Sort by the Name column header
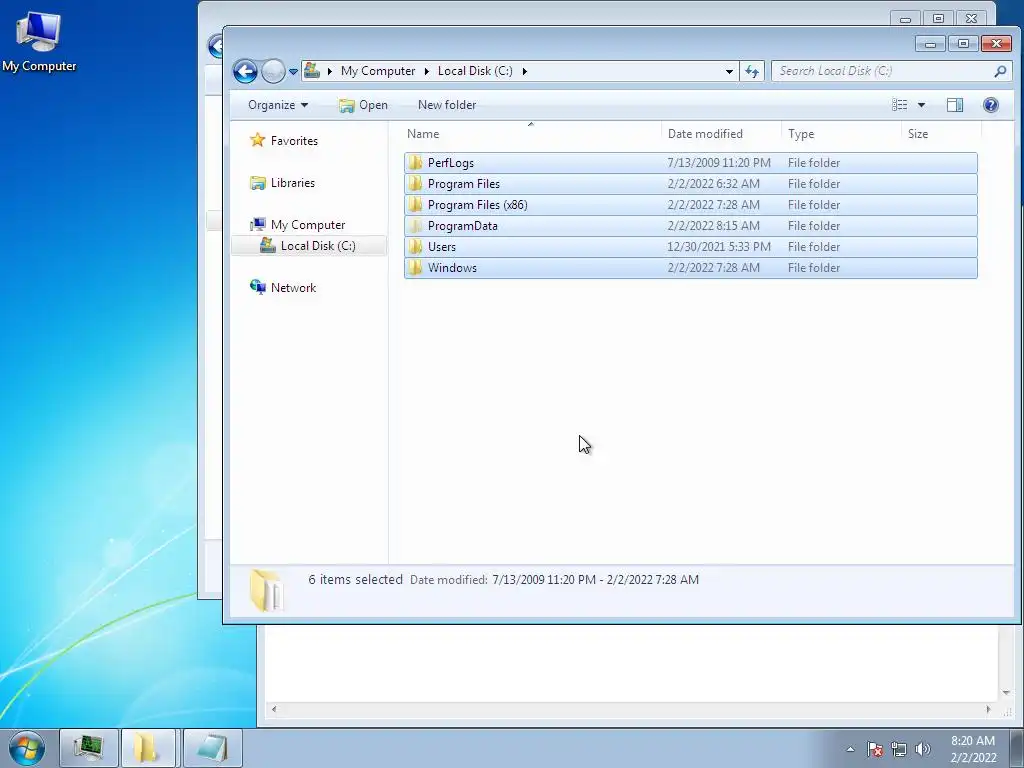Screen dimensions: 1024x768 (533, 134)
